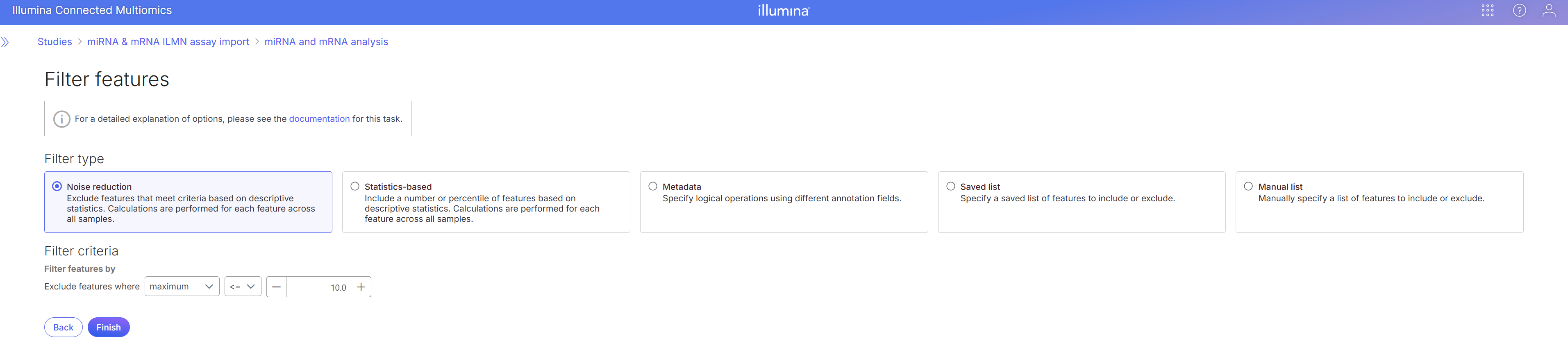Go to Studies breadcrumb

(x=55, y=42)
